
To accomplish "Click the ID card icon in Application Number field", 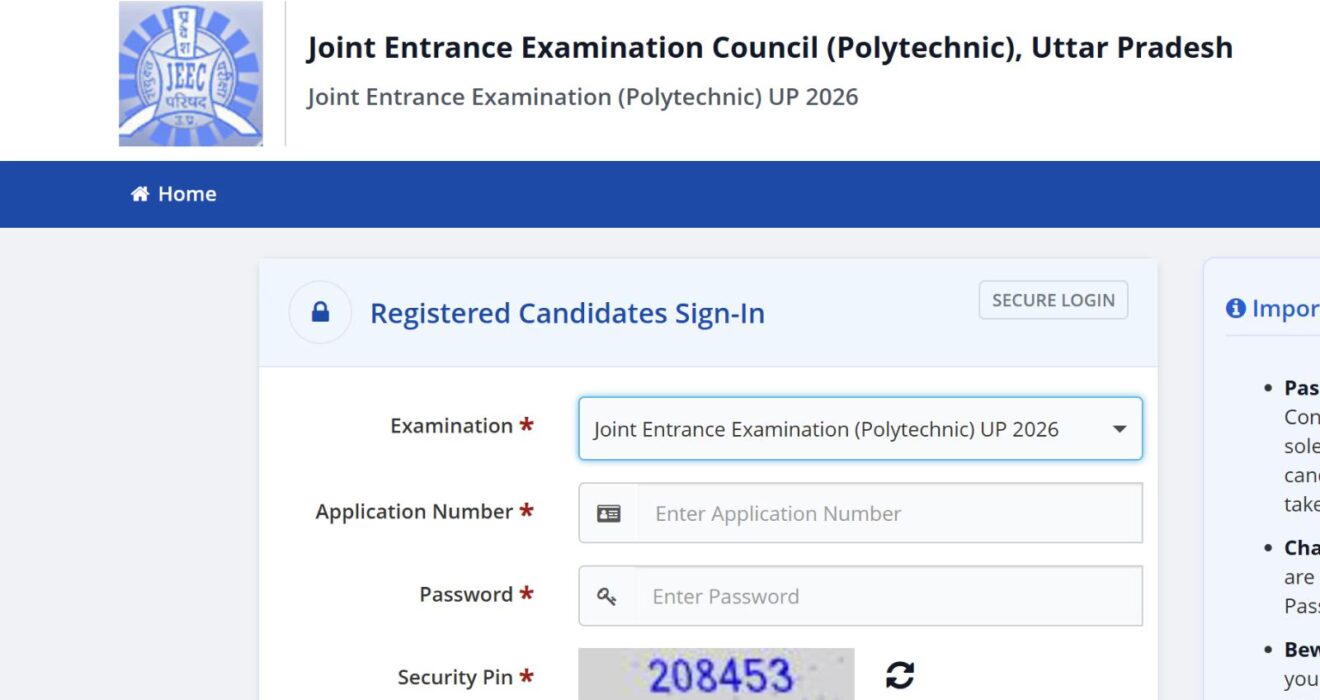I will 608,513.
